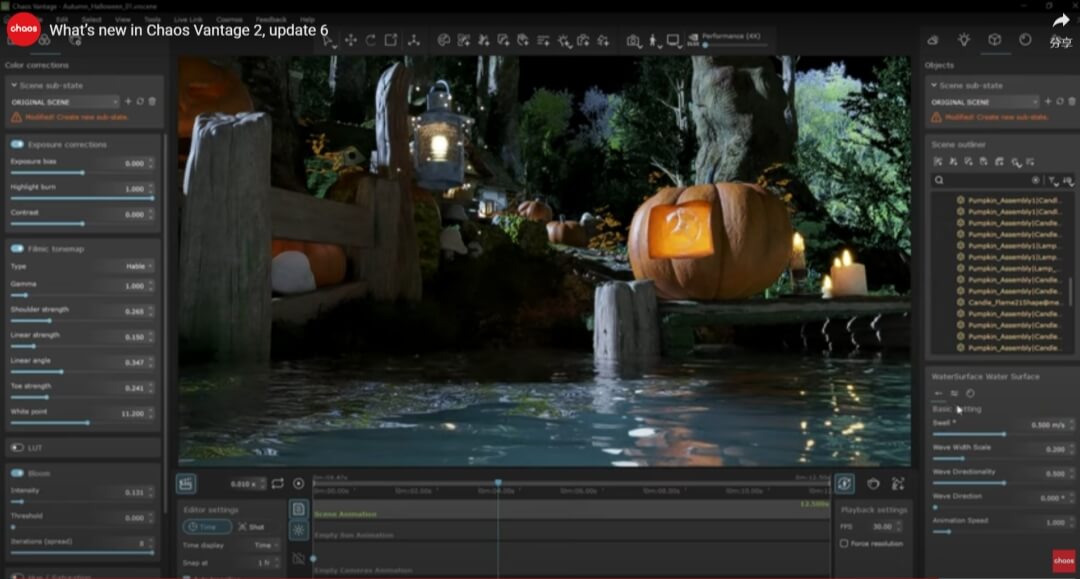Viewport: 1080px width, 579px height.
Task: Activate the Move tool in toolbar
Action: point(351,41)
